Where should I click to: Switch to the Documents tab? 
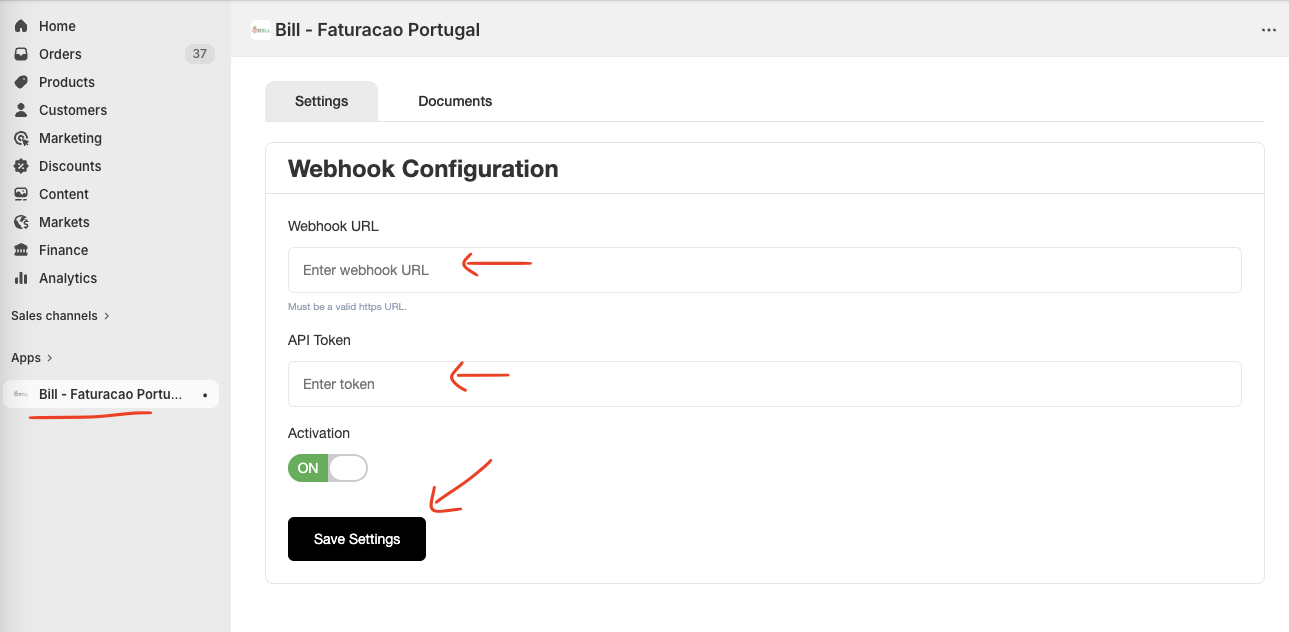point(455,101)
